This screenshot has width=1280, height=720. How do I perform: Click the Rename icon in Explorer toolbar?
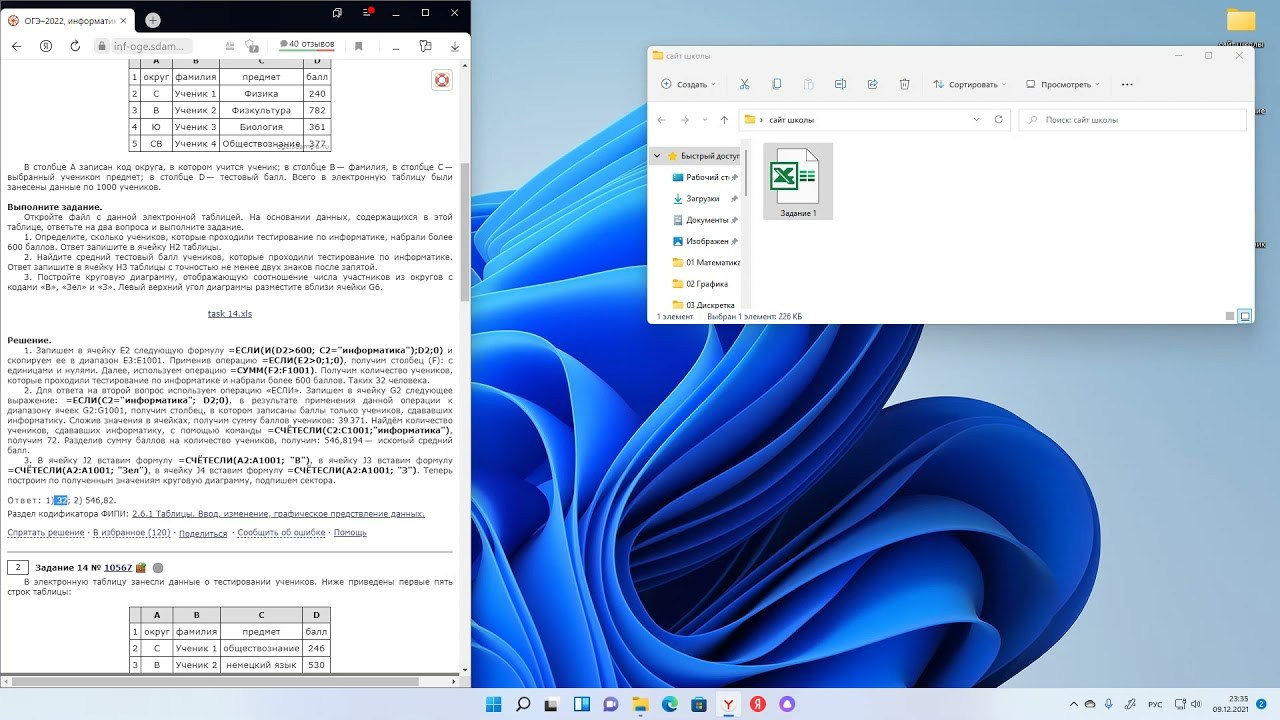pos(840,85)
